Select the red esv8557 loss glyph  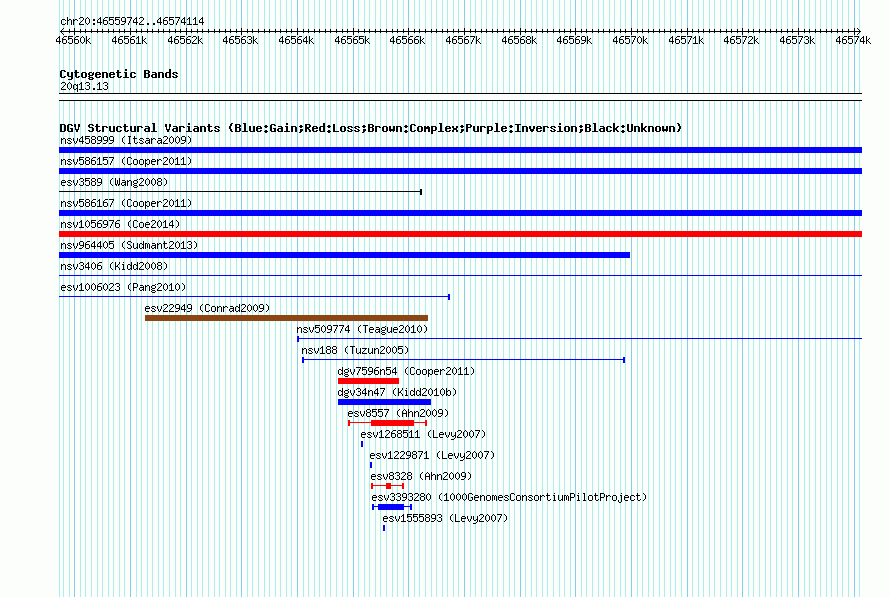tap(387, 423)
